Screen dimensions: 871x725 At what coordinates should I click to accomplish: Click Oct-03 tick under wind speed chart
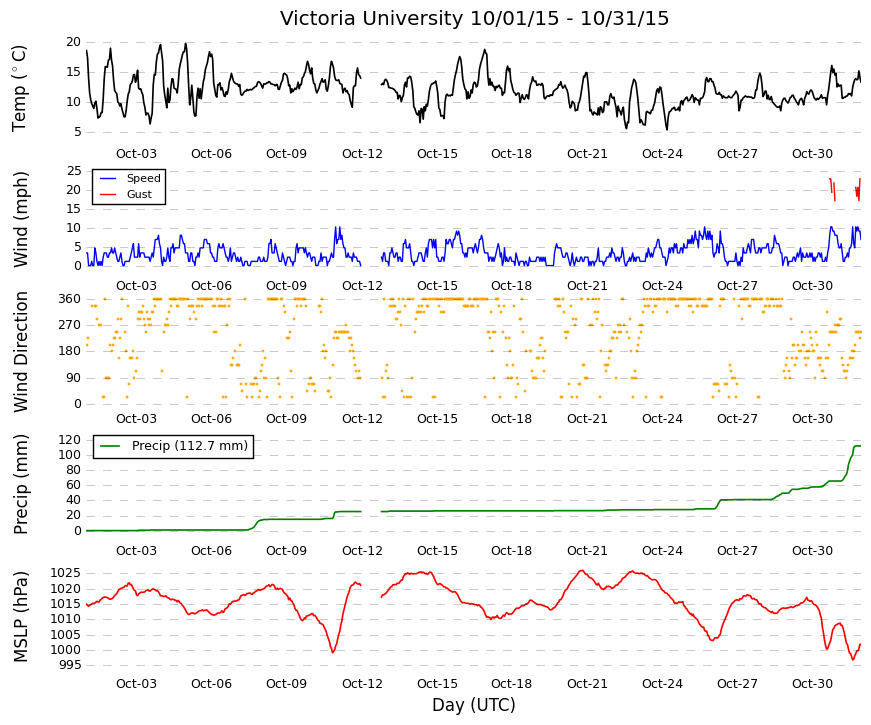coord(136,286)
